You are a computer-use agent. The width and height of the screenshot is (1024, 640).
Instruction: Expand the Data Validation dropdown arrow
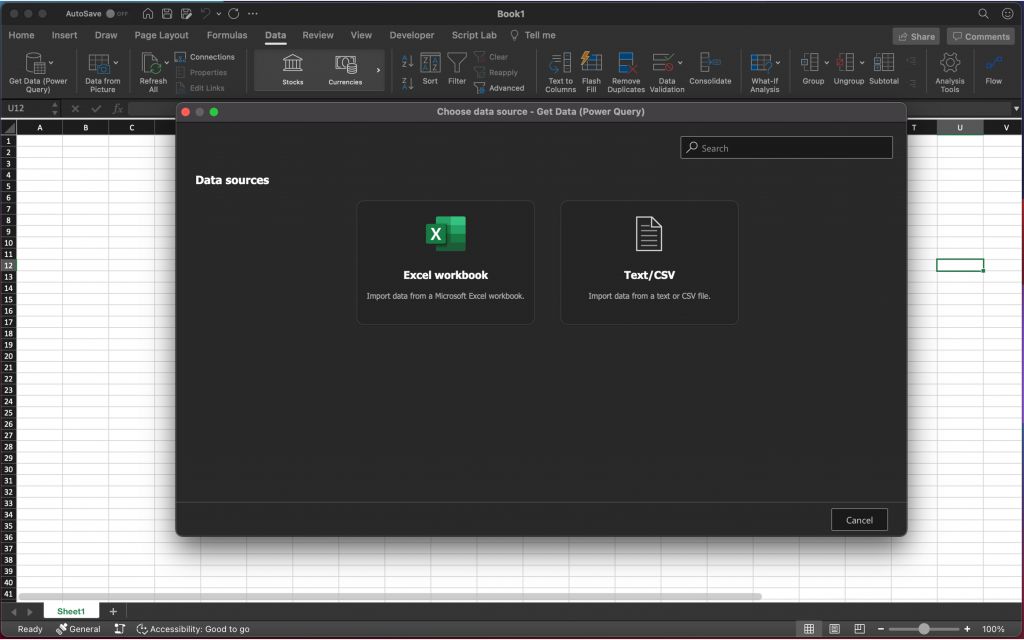[x=680, y=63]
